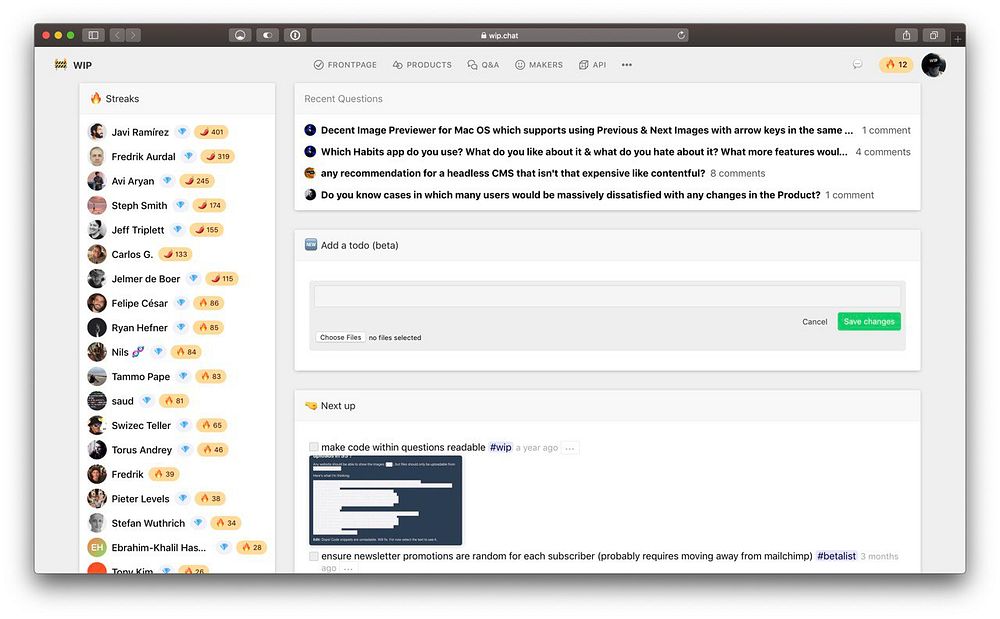Viewport: 1000px width, 619px height.
Task: Open Torus Andrey in the streaks list
Action: [142, 450]
